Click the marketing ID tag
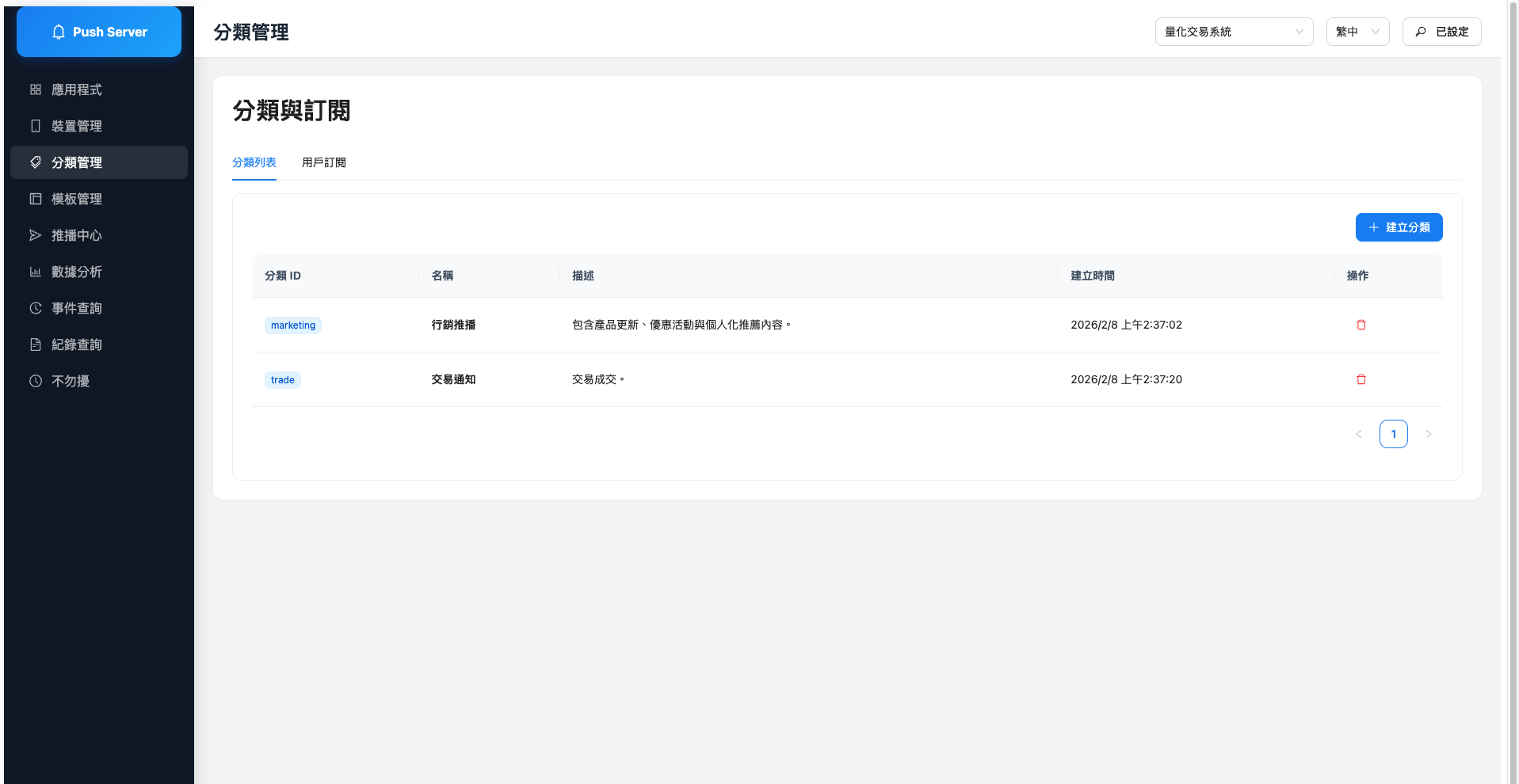Image resolution: width=1519 pixels, height=784 pixels. [x=293, y=325]
